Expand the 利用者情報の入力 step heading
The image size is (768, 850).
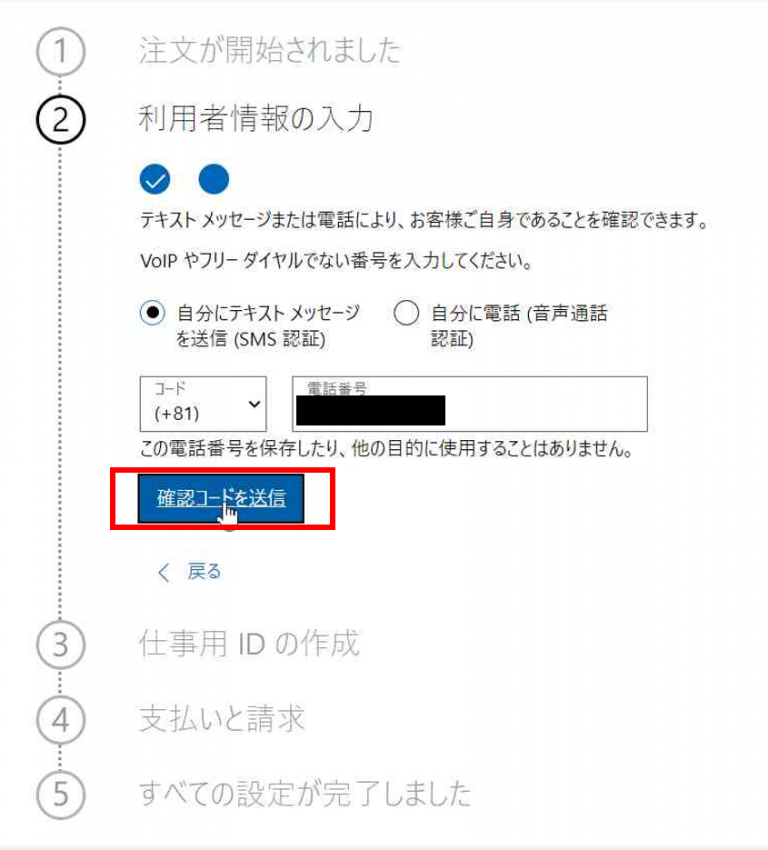pos(256,119)
